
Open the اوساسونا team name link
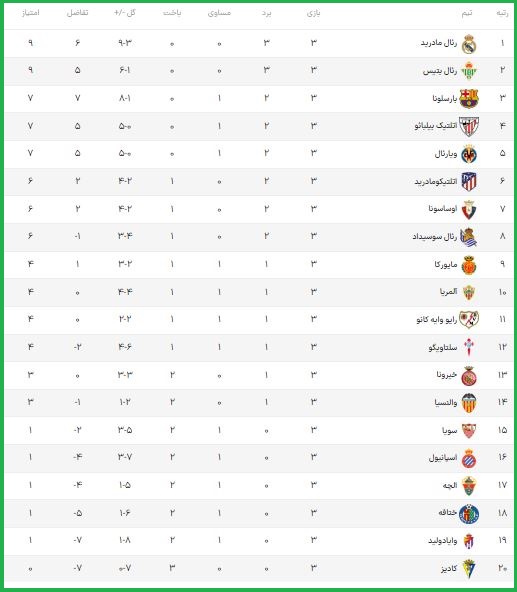click(x=443, y=209)
